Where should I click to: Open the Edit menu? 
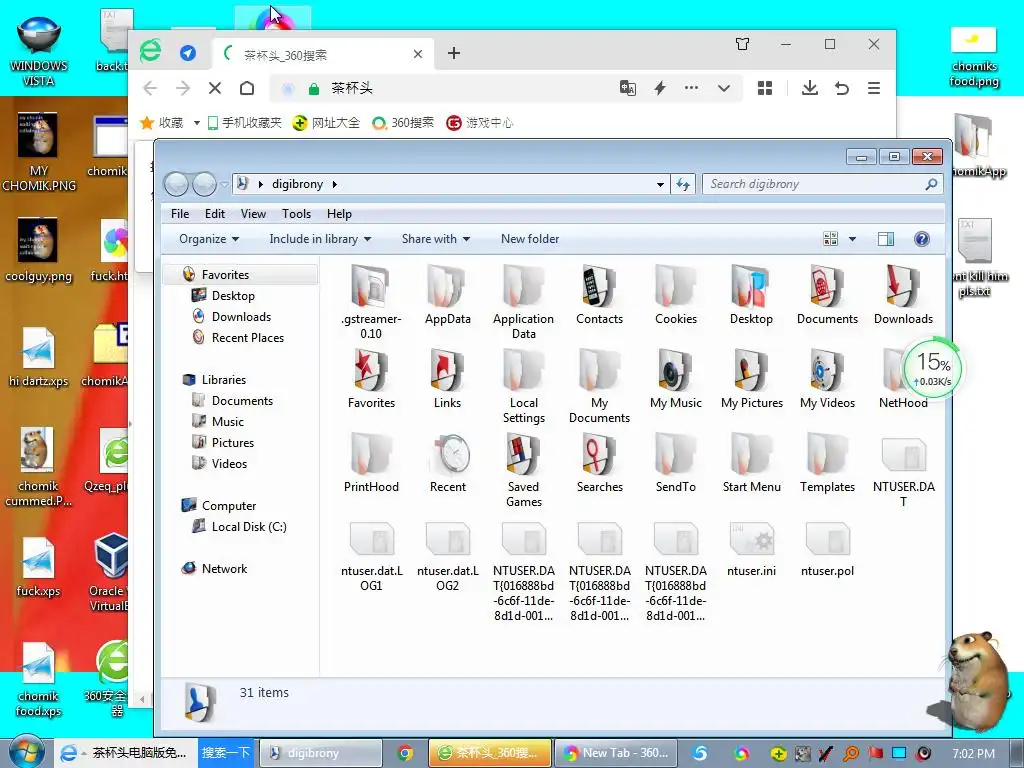pyautogui.click(x=215, y=214)
